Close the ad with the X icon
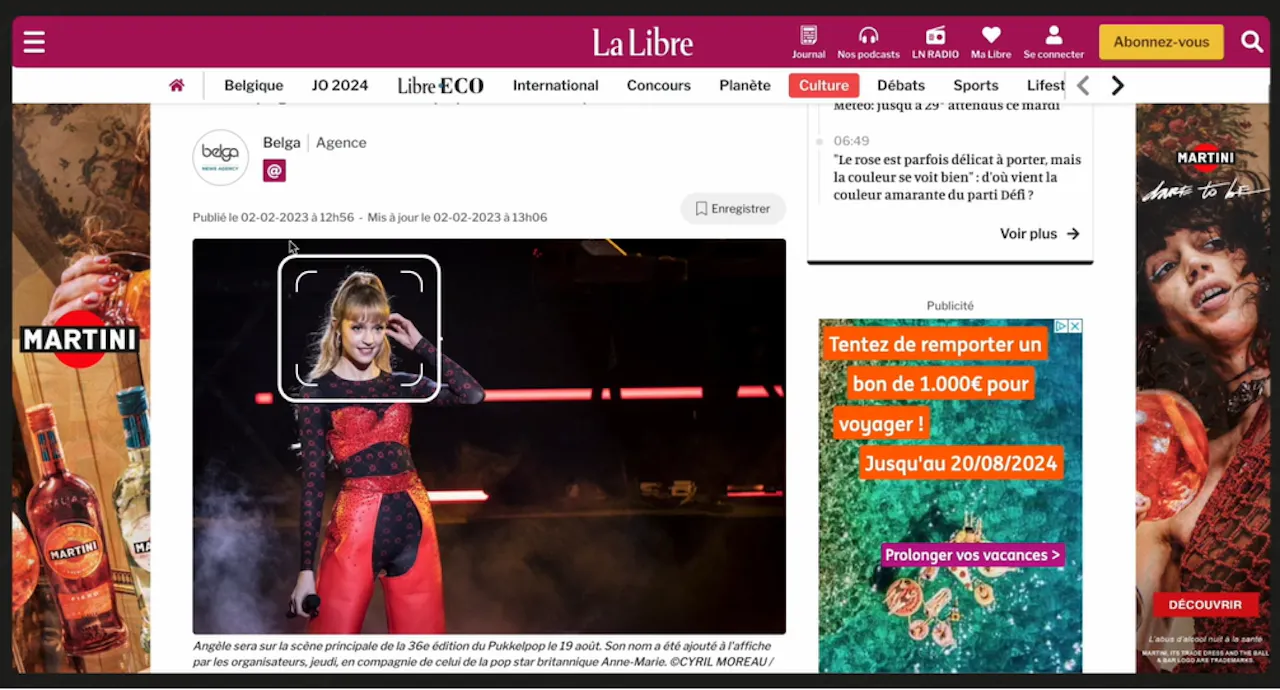Image resolution: width=1280 pixels, height=690 pixels. [1075, 326]
